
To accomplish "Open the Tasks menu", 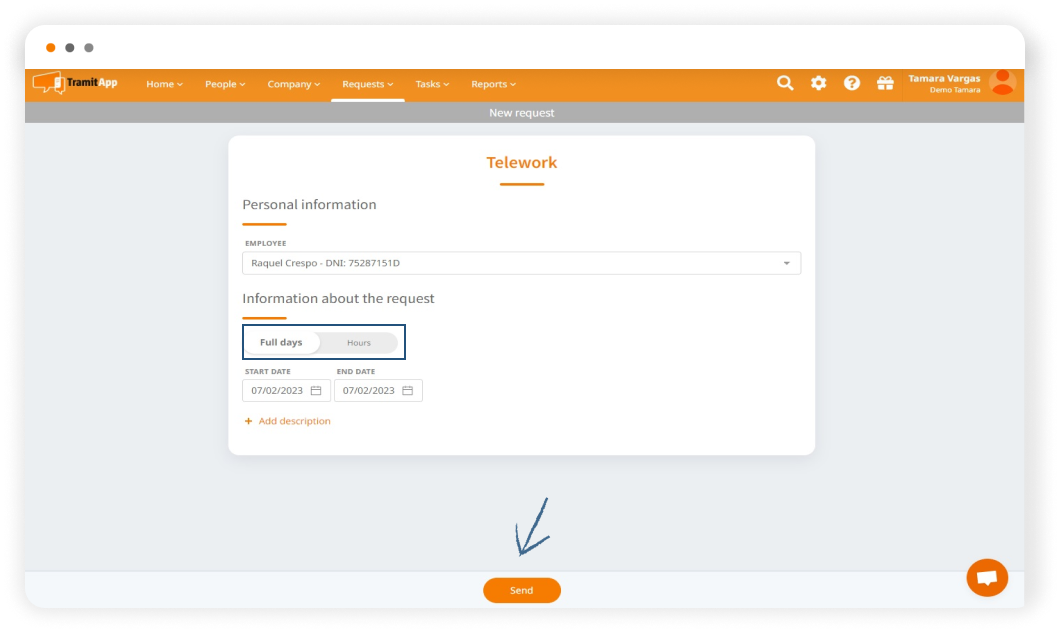I will (432, 84).
